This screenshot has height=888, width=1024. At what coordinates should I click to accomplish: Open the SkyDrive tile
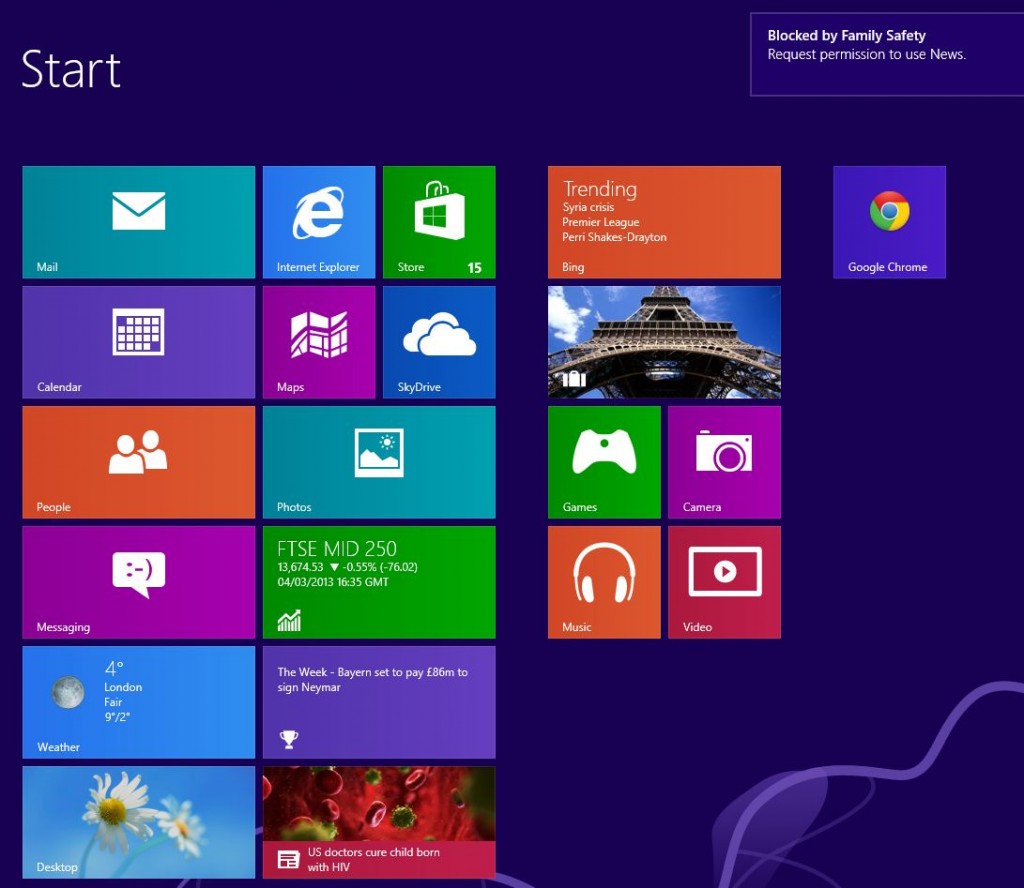pyautogui.click(x=439, y=342)
